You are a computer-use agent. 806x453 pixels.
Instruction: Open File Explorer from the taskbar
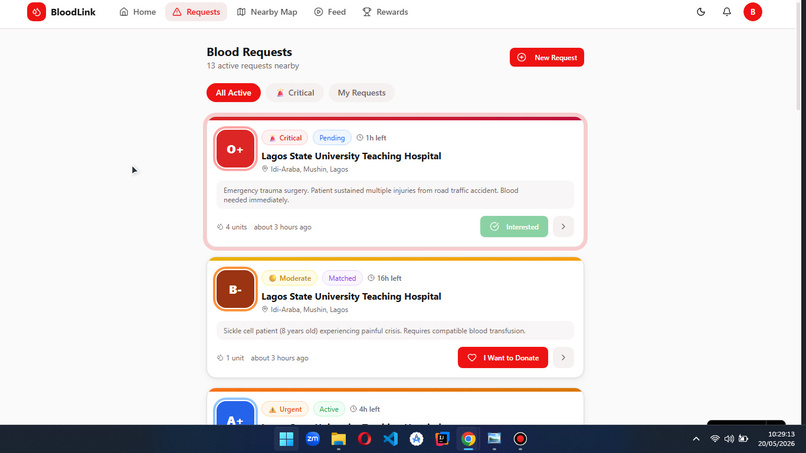pyautogui.click(x=338, y=439)
